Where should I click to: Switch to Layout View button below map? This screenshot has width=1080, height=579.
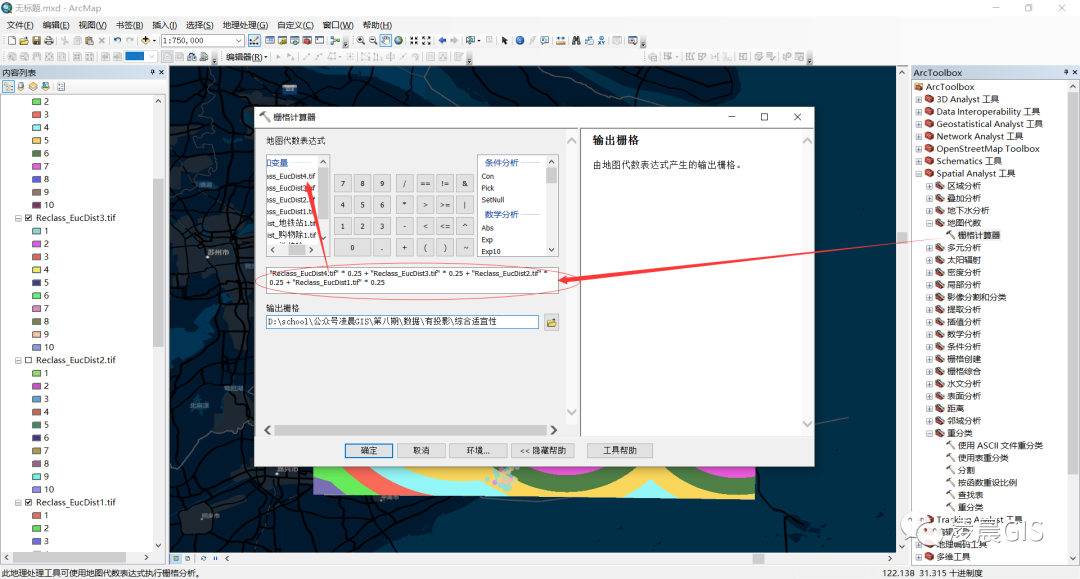pos(187,558)
